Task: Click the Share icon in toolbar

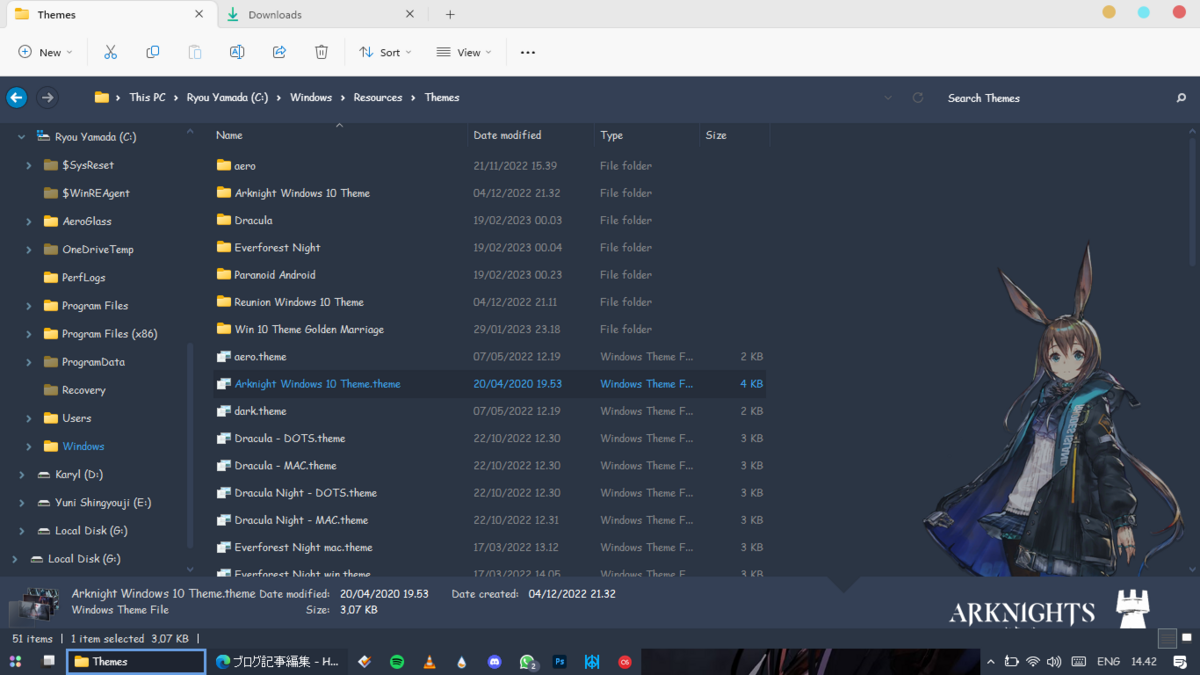Action: tap(279, 52)
